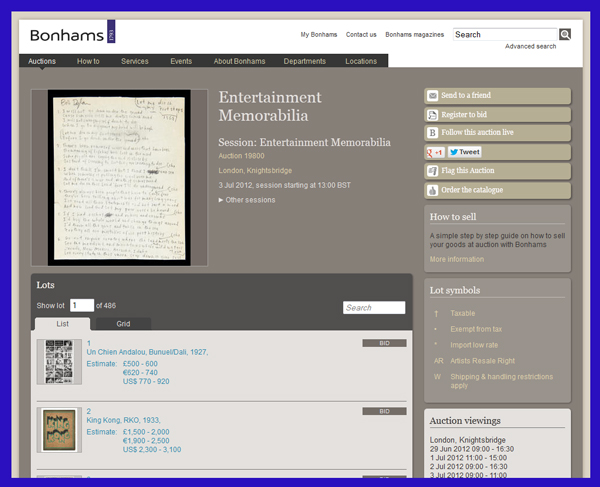Open the Contact us link
Screen dimensions: 600x487
pyautogui.click(x=361, y=34)
